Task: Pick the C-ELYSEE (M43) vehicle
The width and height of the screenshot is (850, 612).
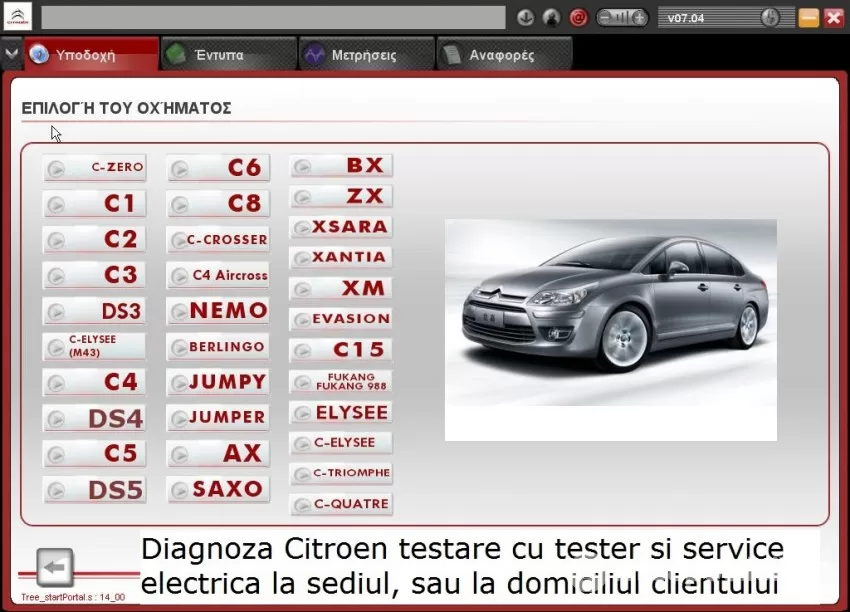Action: coord(95,346)
